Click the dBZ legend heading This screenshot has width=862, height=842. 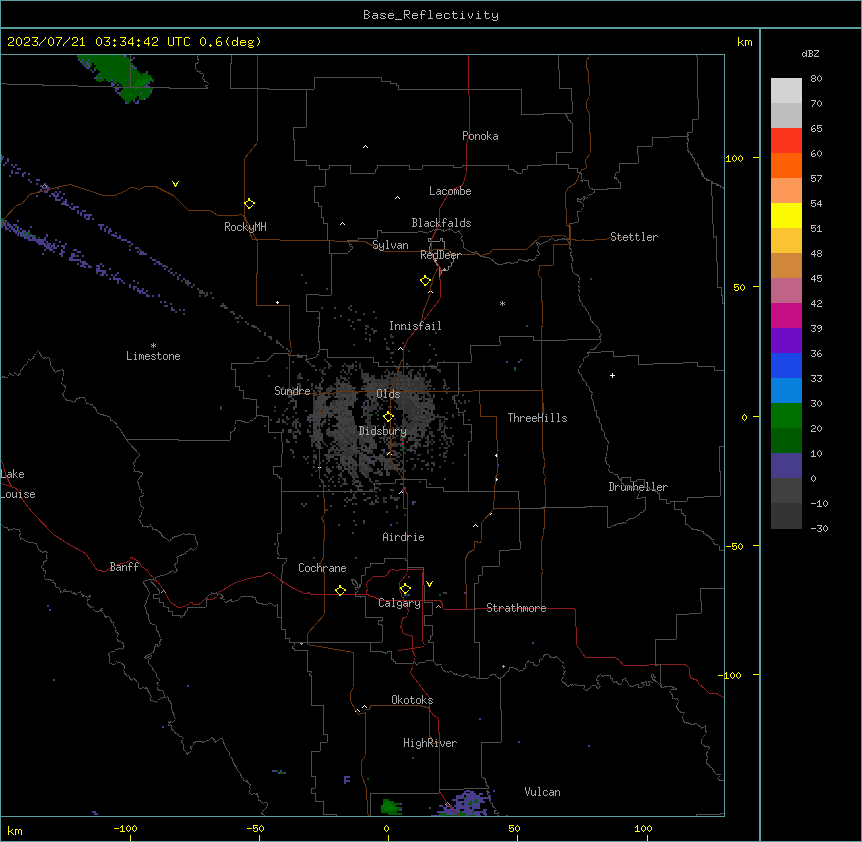pyautogui.click(x=810, y=54)
